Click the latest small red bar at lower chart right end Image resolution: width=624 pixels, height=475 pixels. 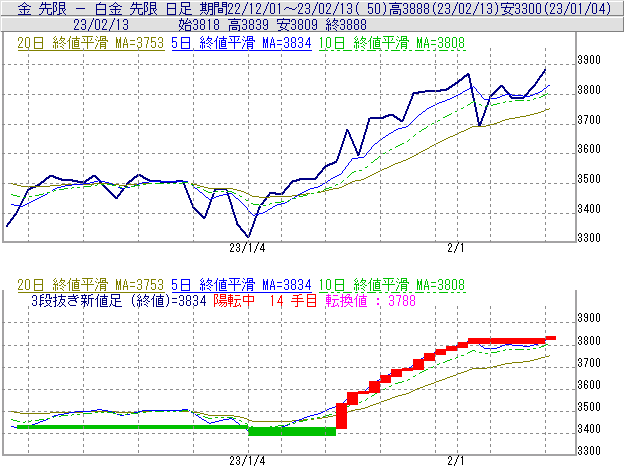pos(551,338)
